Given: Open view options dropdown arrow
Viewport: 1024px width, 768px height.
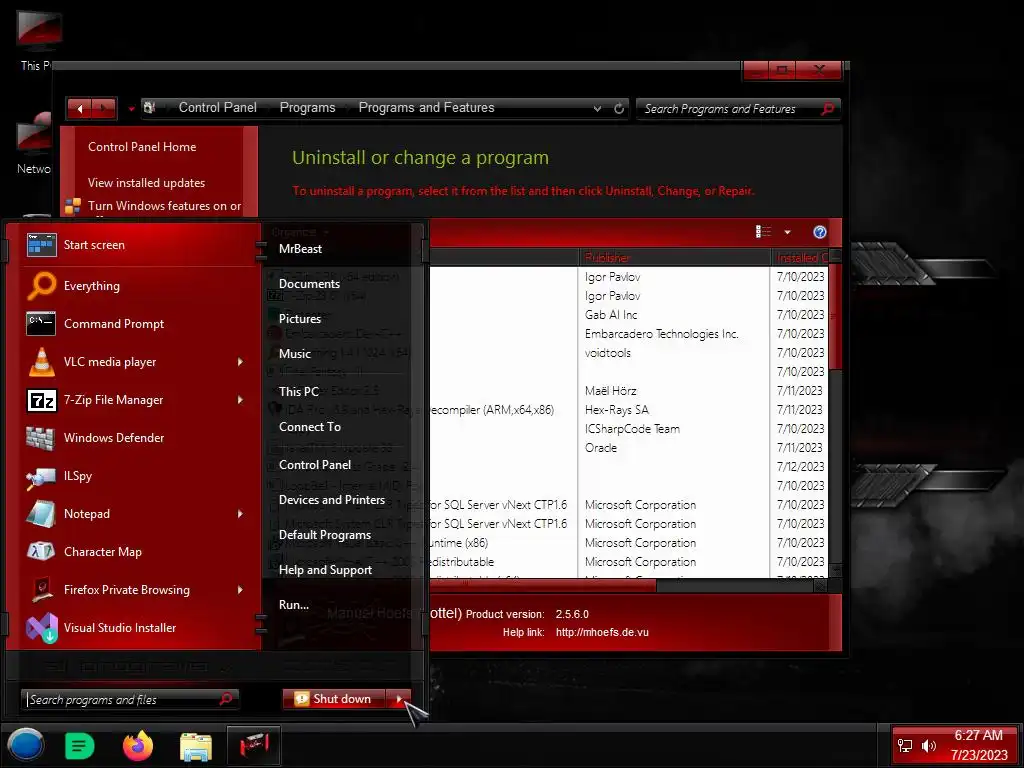Looking at the screenshot, I should click(x=788, y=232).
